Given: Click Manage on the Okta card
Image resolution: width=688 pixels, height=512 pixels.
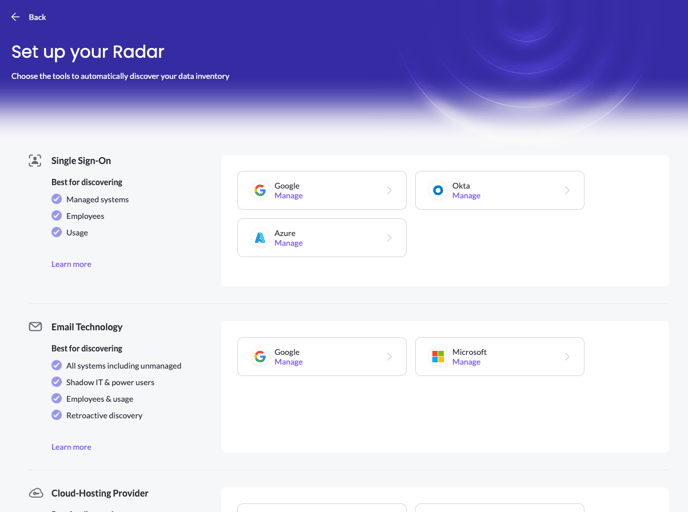Looking at the screenshot, I should pyautogui.click(x=466, y=196).
